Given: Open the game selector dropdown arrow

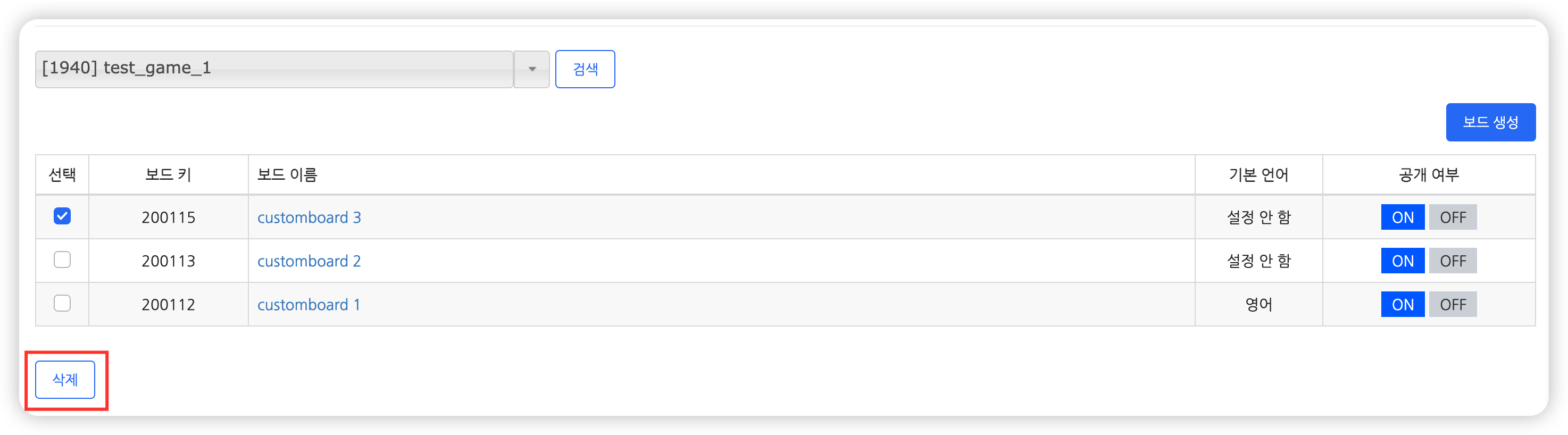Looking at the screenshot, I should click(x=531, y=69).
